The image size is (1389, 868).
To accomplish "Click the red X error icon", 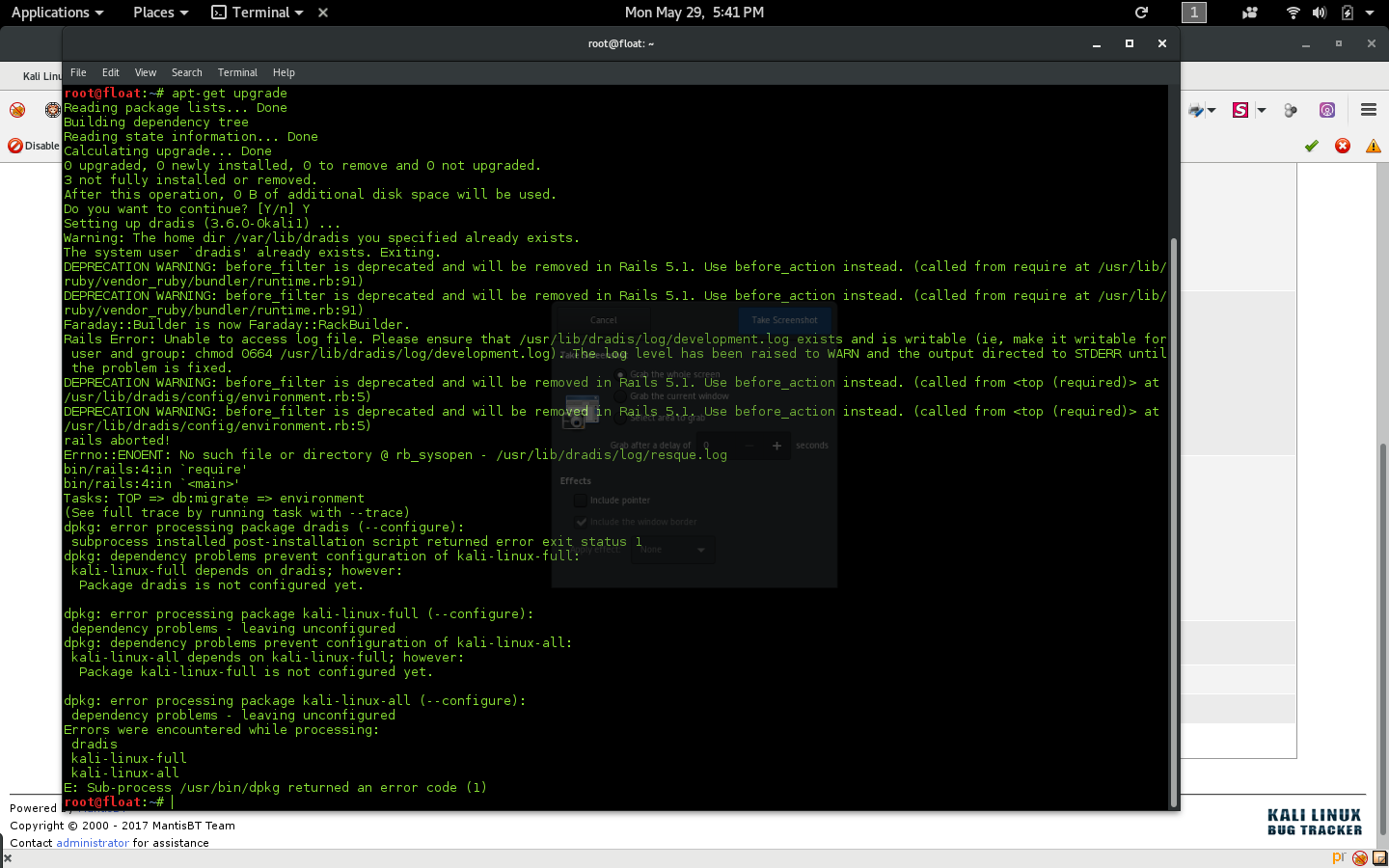I will (x=1342, y=146).
